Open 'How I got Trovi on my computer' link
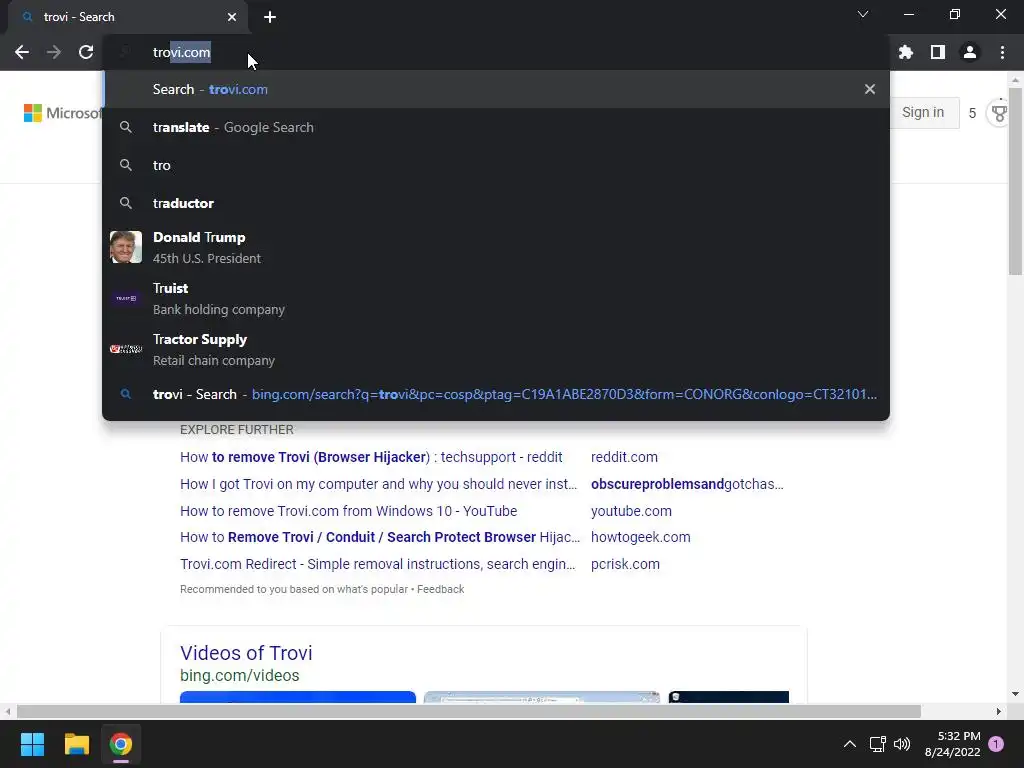Screen dimensions: 1024x768 pyautogui.click(x=379, y=484)
